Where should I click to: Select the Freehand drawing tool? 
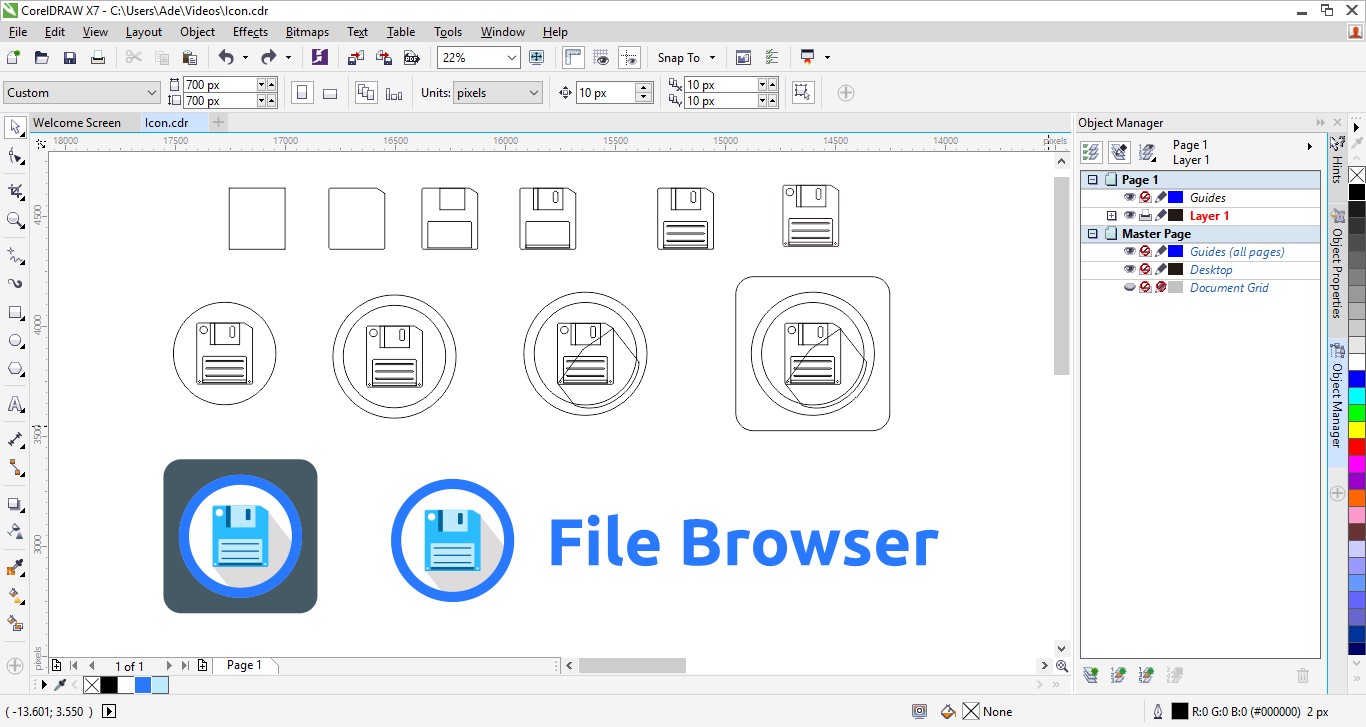(15, 256)
